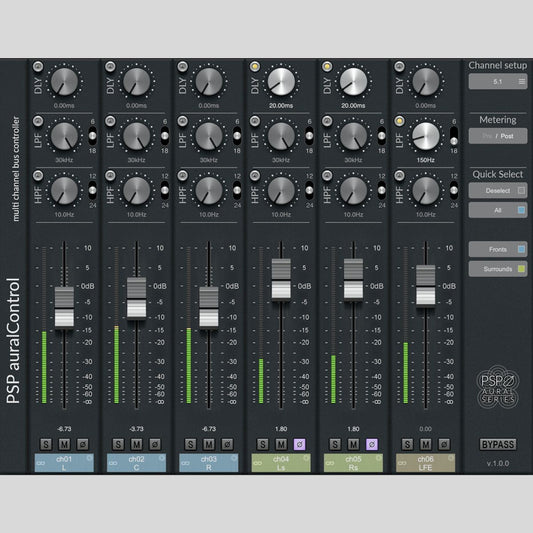Switch Metering between Pre and Post
This screenshot has height=533, width=533.
(498, 136)
